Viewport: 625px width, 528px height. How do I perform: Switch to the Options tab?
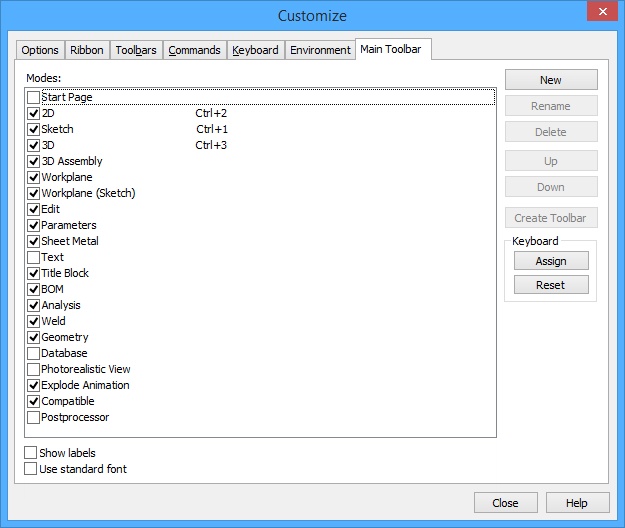(40, 50)
